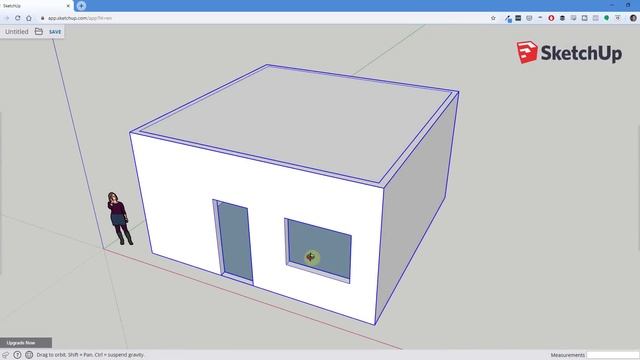Click the lock icon in the address bar
This screenshot has width=640, height=360.
tap(42, 18)
